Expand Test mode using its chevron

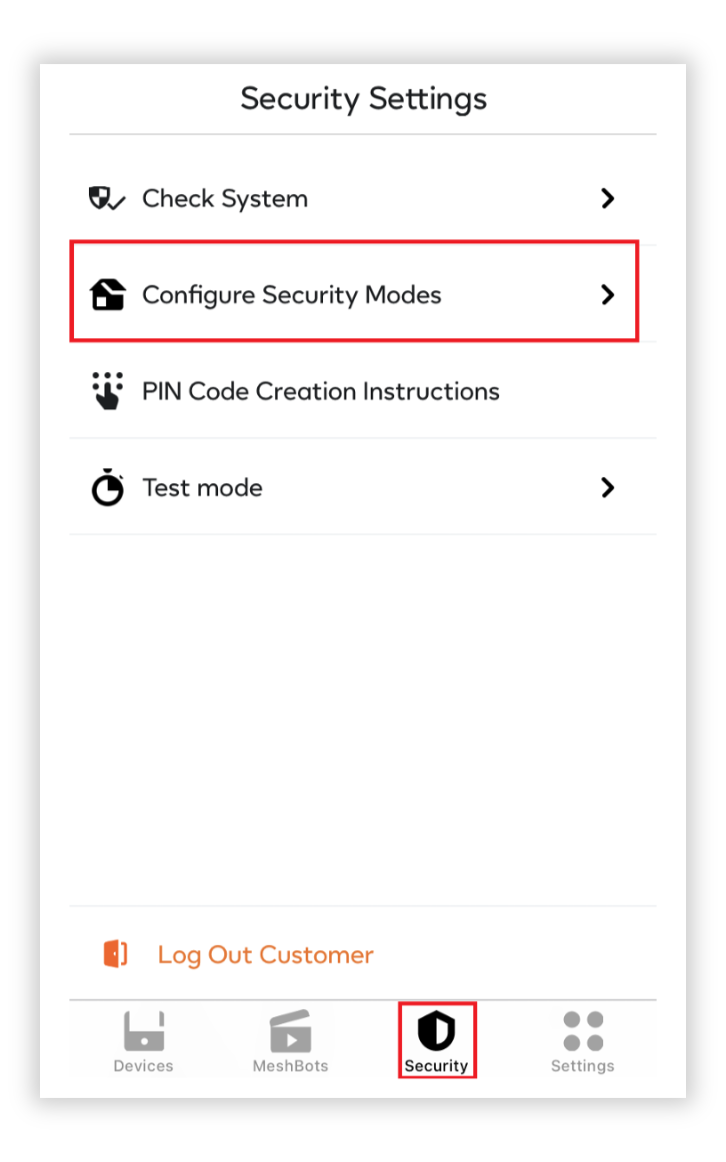tap(607, 488)
